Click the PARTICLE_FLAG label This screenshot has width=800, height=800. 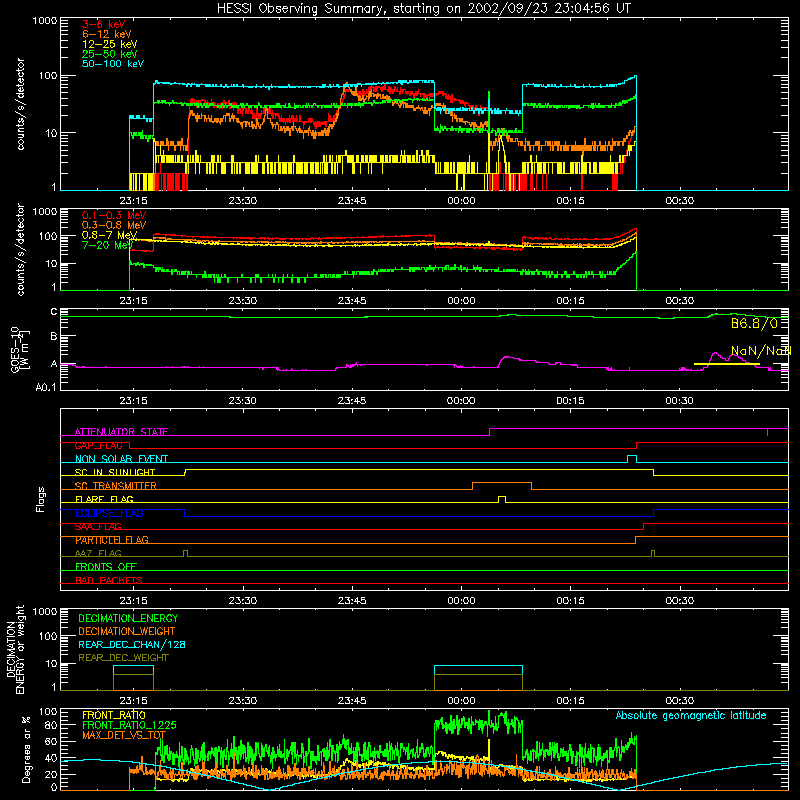[x=112, y=540]
